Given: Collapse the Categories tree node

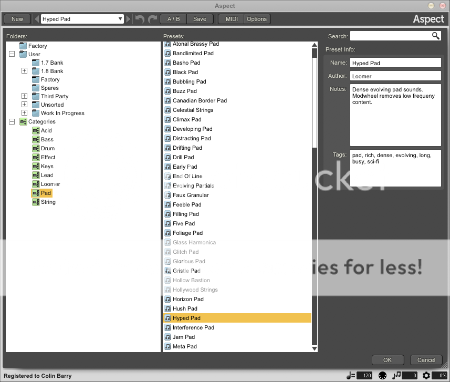Looking at the screenshot, I should (x=12, y=122).
